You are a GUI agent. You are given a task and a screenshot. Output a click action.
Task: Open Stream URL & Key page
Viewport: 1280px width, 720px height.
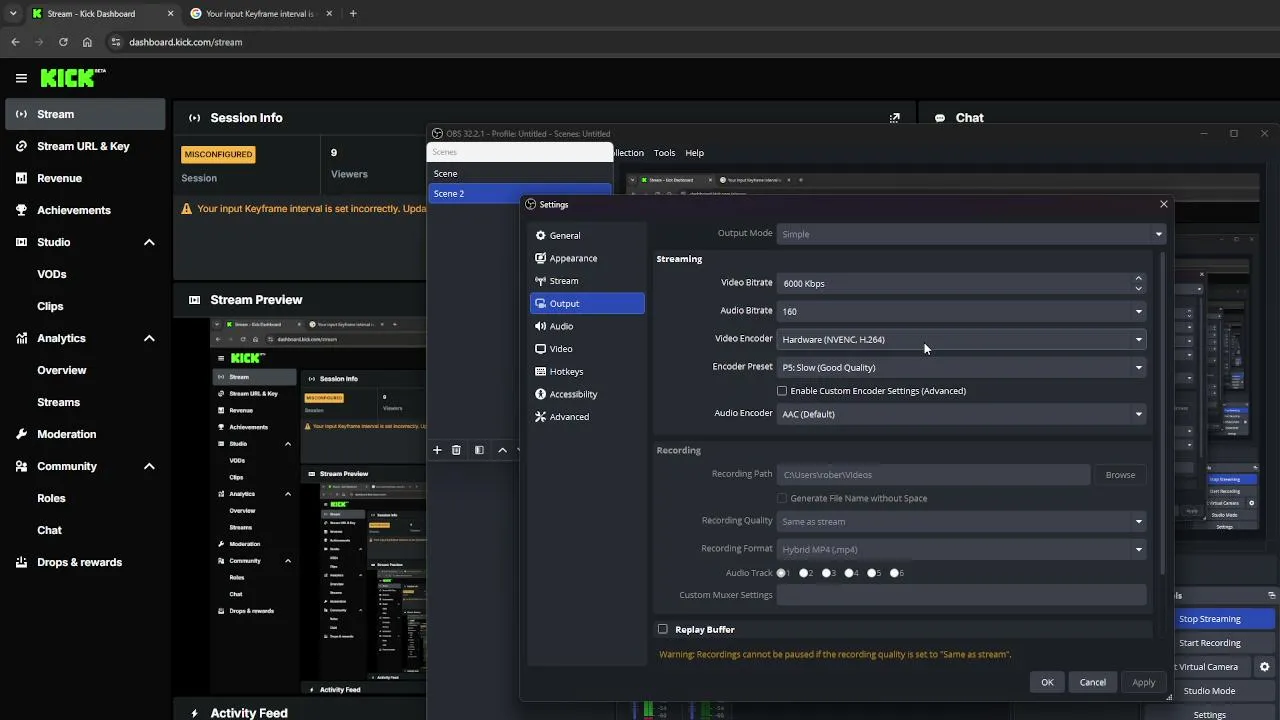coord(85,146)
